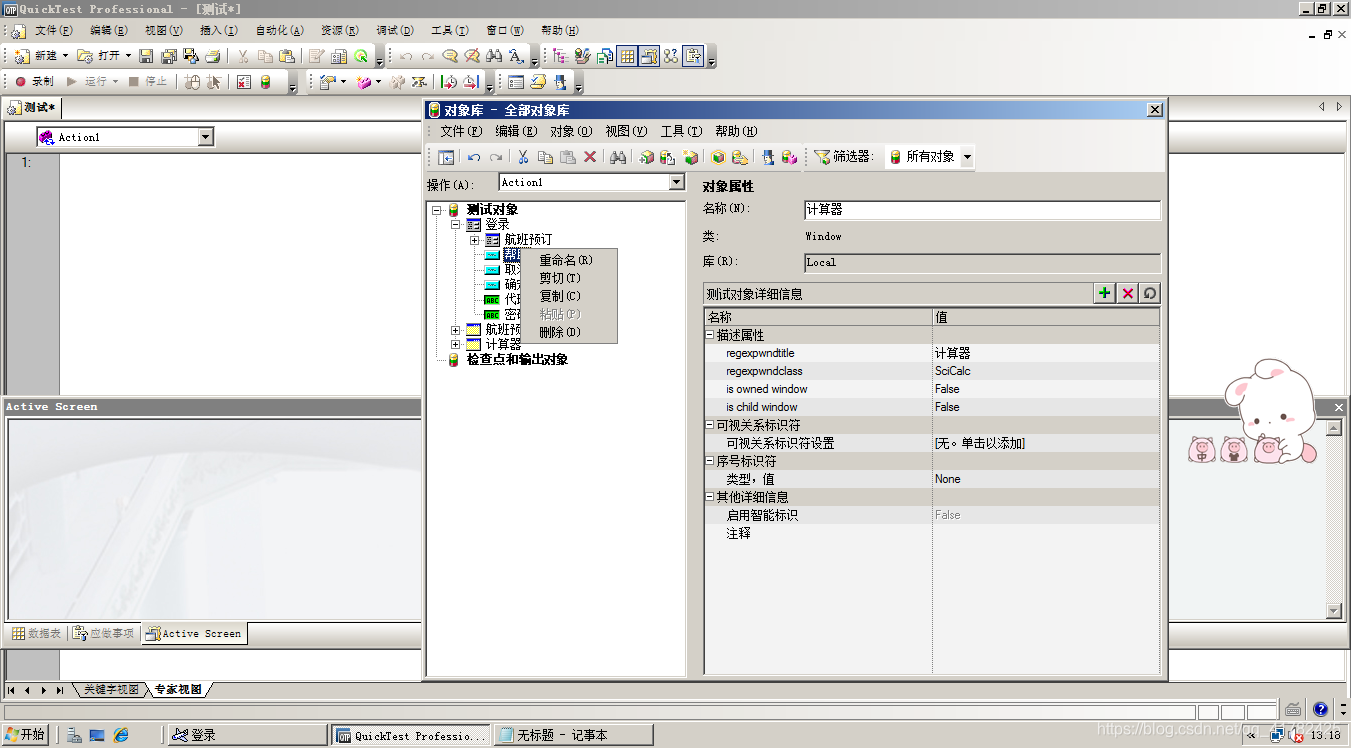Image resolution: width=1351 pixels, height=748 pixels.
Task: Cut the selected object using the scissors icon
Action: pyautogui.click(x=522, y=157)
